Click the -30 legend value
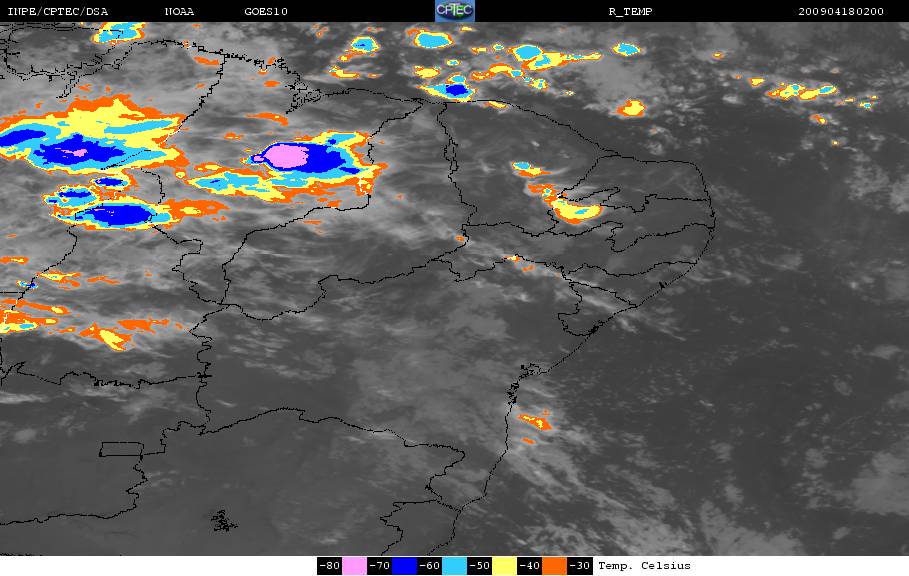Viewport: 909px width, 576px height. 580,566
